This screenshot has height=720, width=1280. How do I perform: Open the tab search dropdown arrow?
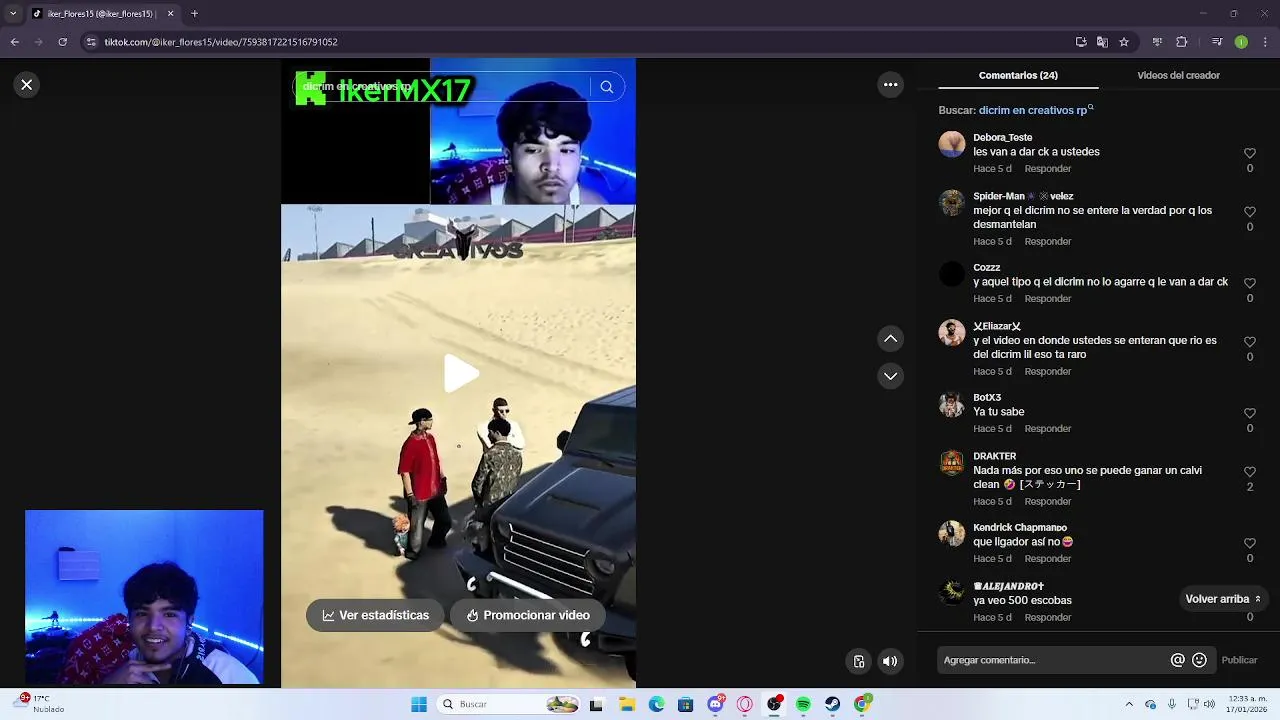point(13,14)
